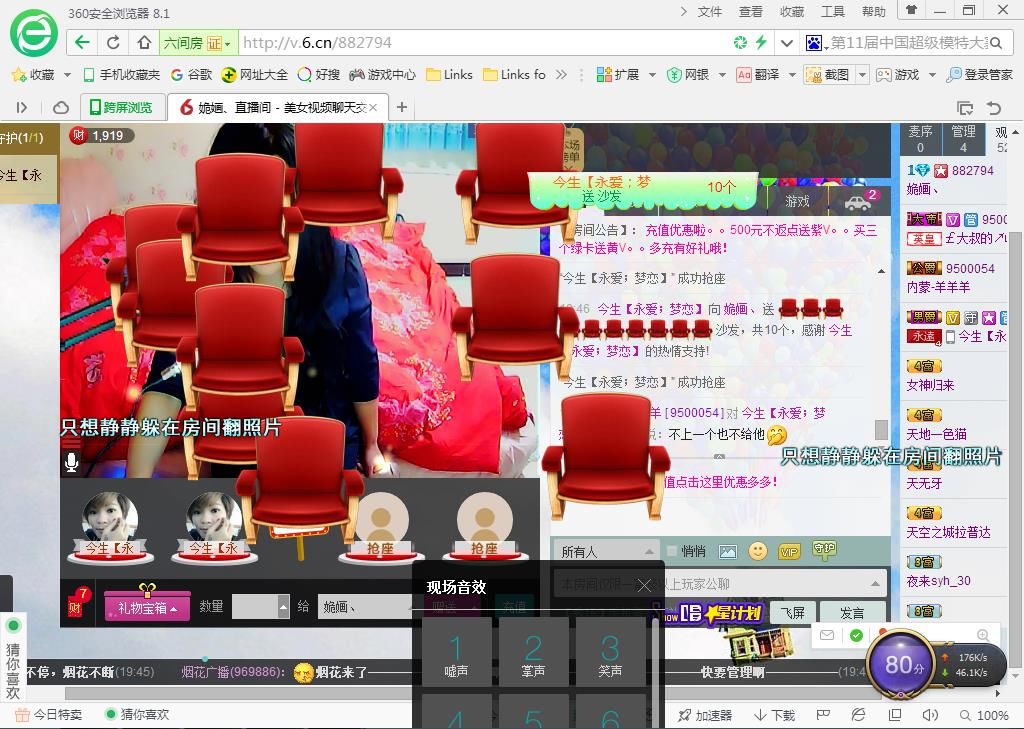
Task: Switch to the 跨屏浏览 tab
Action: tap(122, 107)
